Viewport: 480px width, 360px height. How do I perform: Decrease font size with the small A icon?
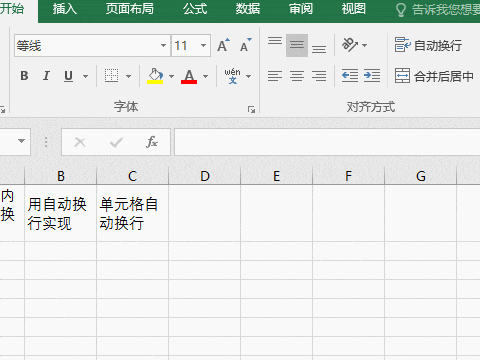point(246,45)
